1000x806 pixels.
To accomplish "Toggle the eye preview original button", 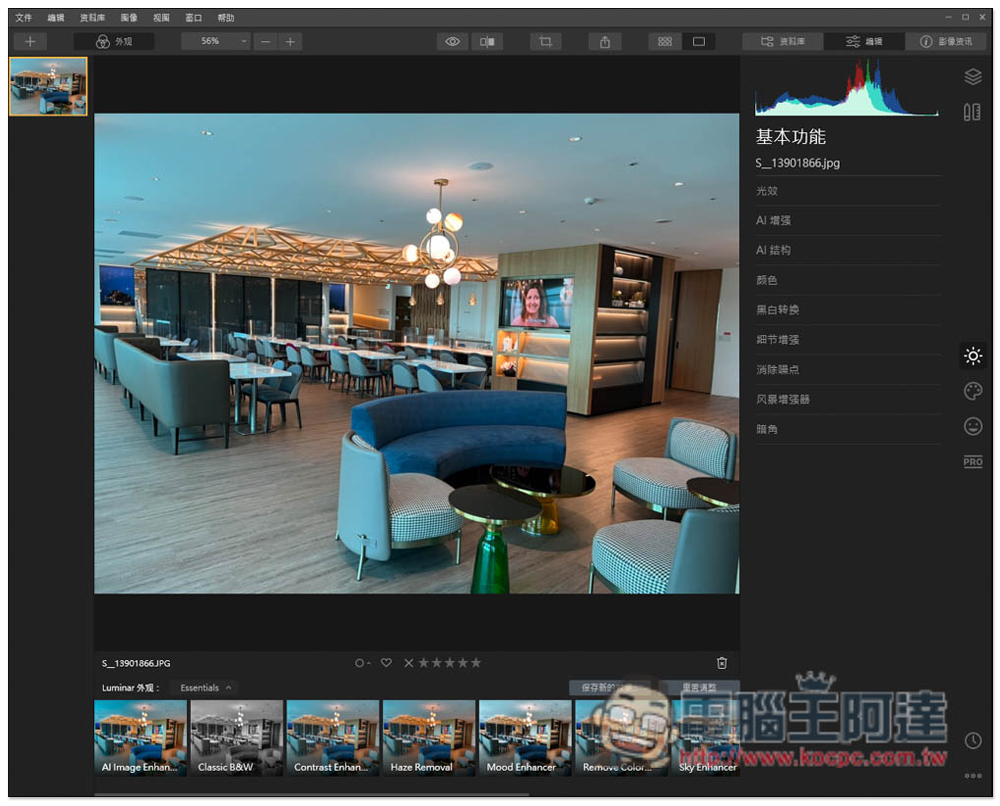I will [x=452, y=41].
